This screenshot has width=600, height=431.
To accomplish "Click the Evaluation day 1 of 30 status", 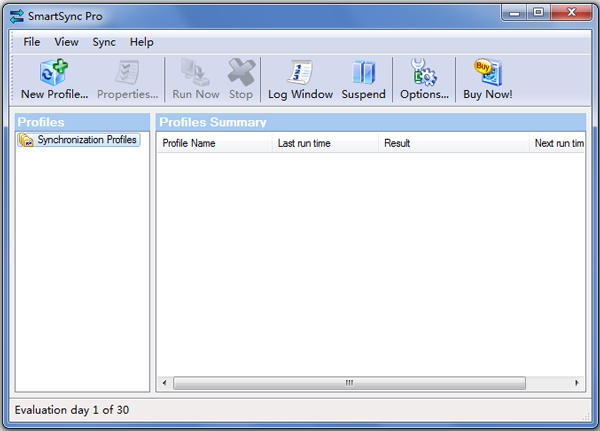I will [72, 410].
